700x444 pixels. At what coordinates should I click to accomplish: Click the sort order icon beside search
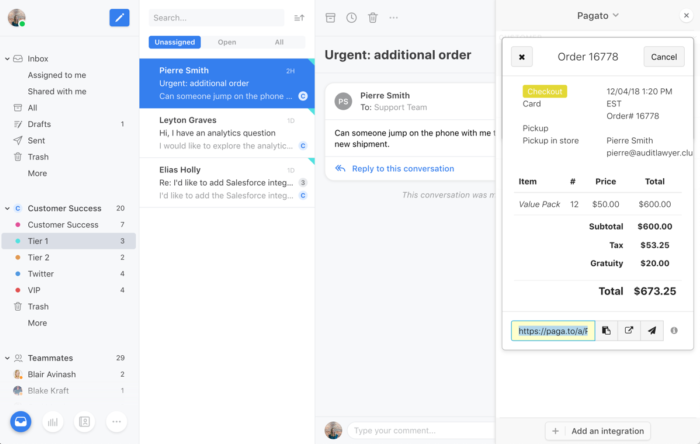point(299,18)
